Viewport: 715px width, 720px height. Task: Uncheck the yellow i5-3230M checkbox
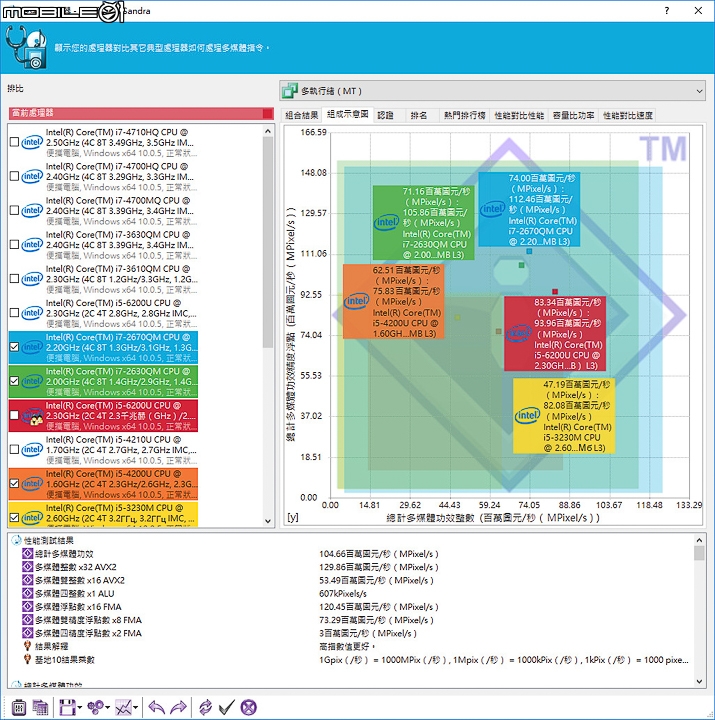[x=14, y=518]
